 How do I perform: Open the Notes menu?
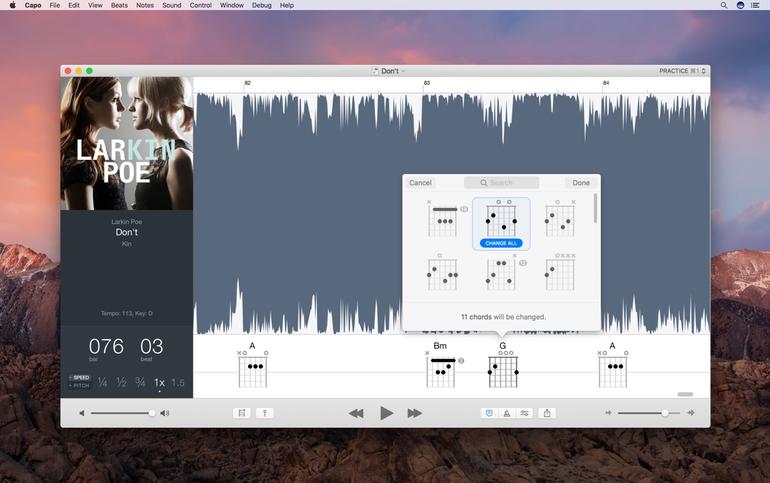click(144, 5)
